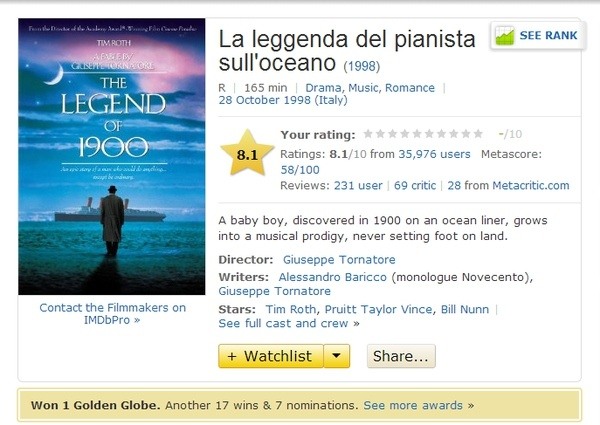Open the 231 user reviews link
The height and width of the screenshot is (425, 600).
pos(358,186)
